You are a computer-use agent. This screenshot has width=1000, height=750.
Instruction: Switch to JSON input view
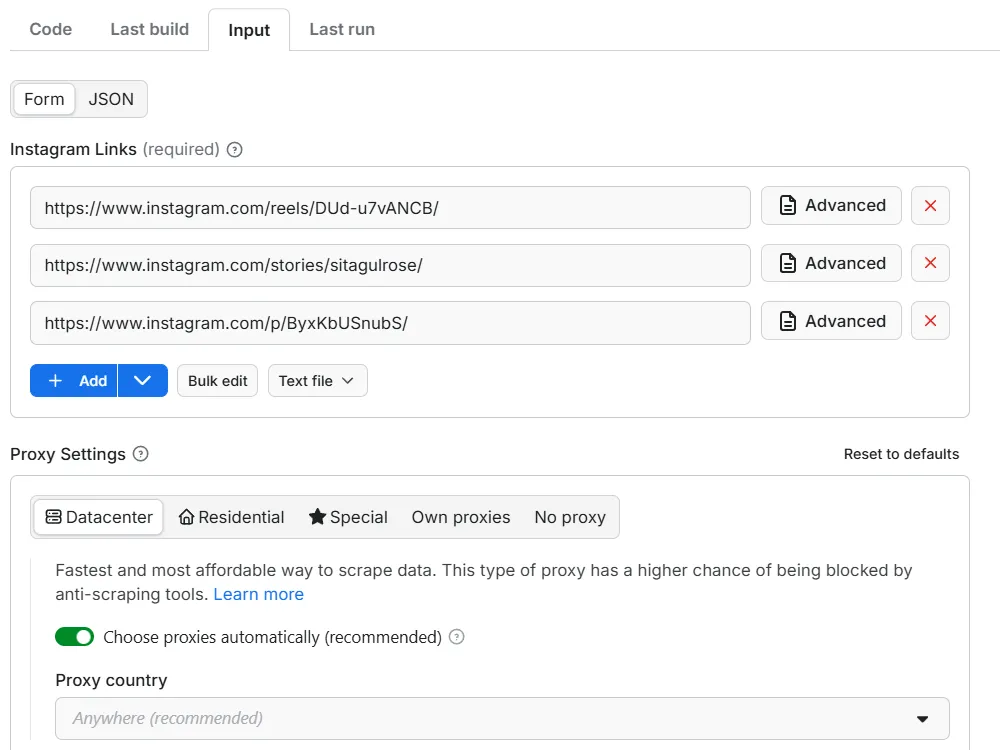click(111, 99)
